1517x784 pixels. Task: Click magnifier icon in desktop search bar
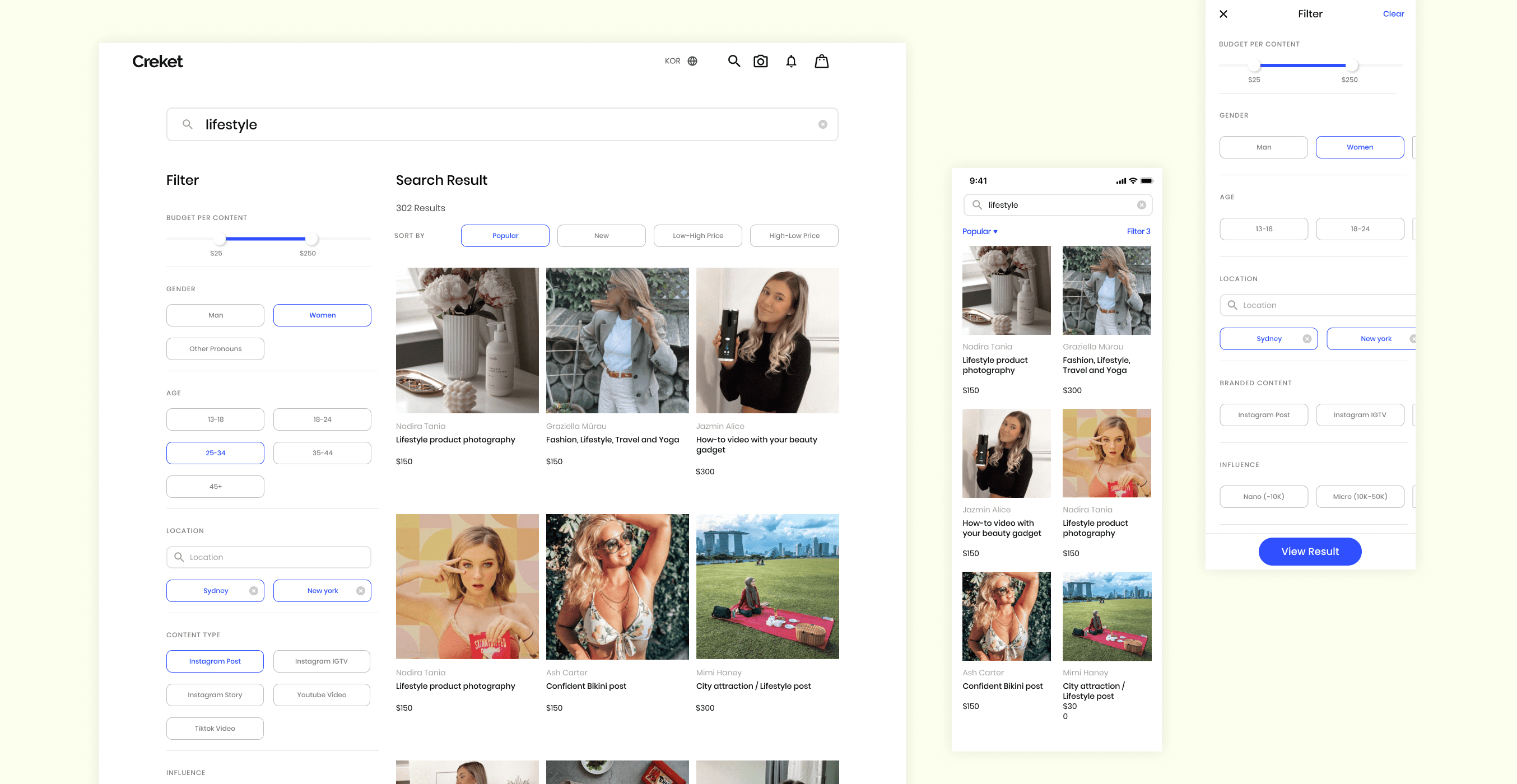(x=187, y=124)
